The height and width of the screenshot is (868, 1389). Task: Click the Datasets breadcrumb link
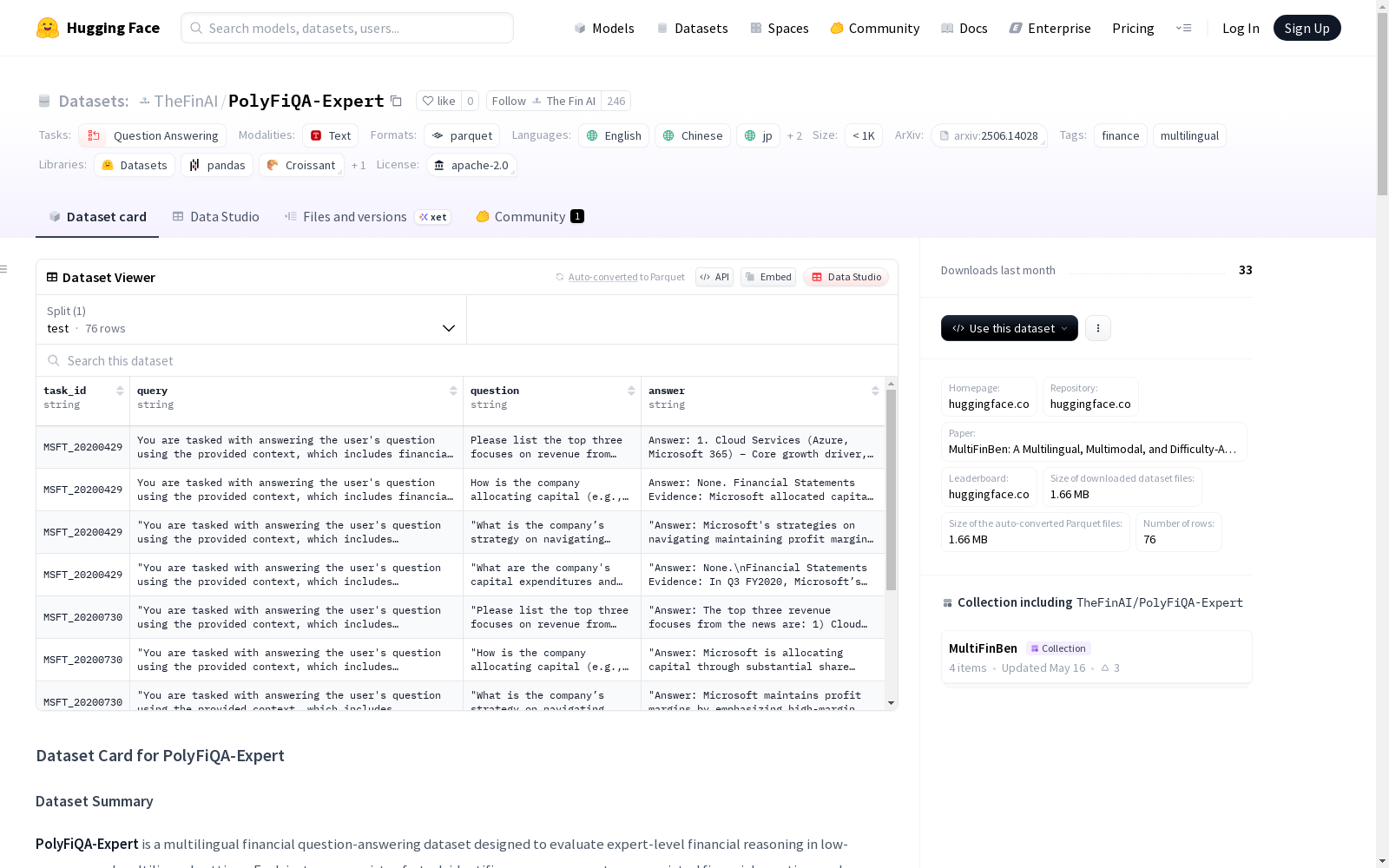pyautogui.click(x=93, y=101)
